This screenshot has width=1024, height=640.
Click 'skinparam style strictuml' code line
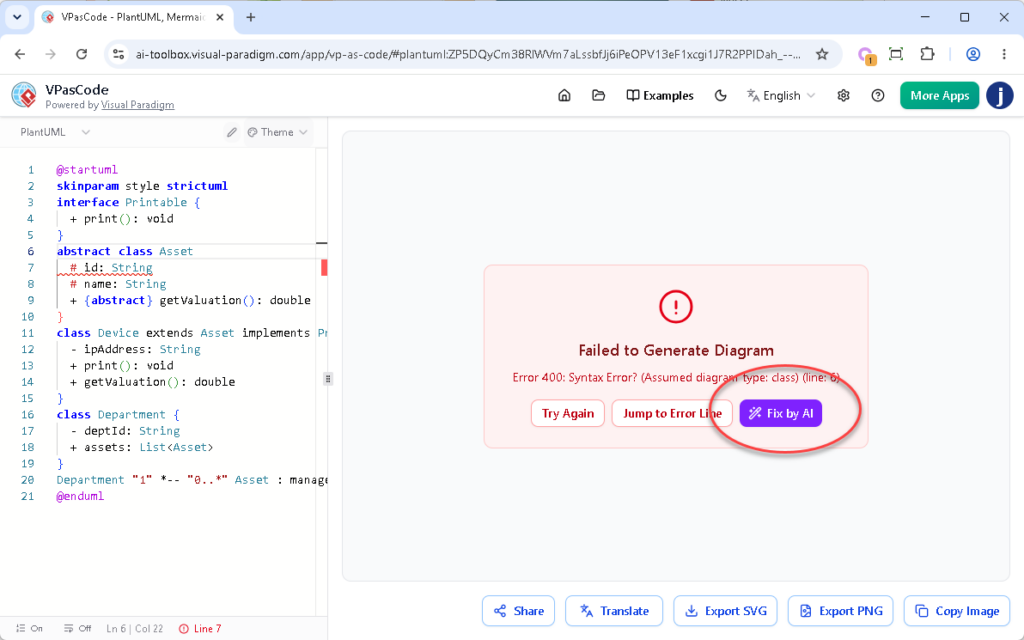click(x=142, y=186)
